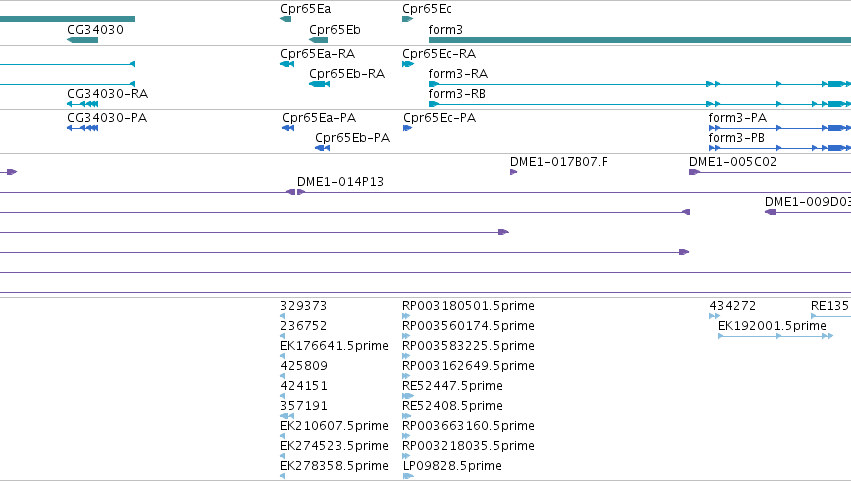Select the DME1-014P13 feature arrows
The image size is (851, 481).
coord(296,192)
